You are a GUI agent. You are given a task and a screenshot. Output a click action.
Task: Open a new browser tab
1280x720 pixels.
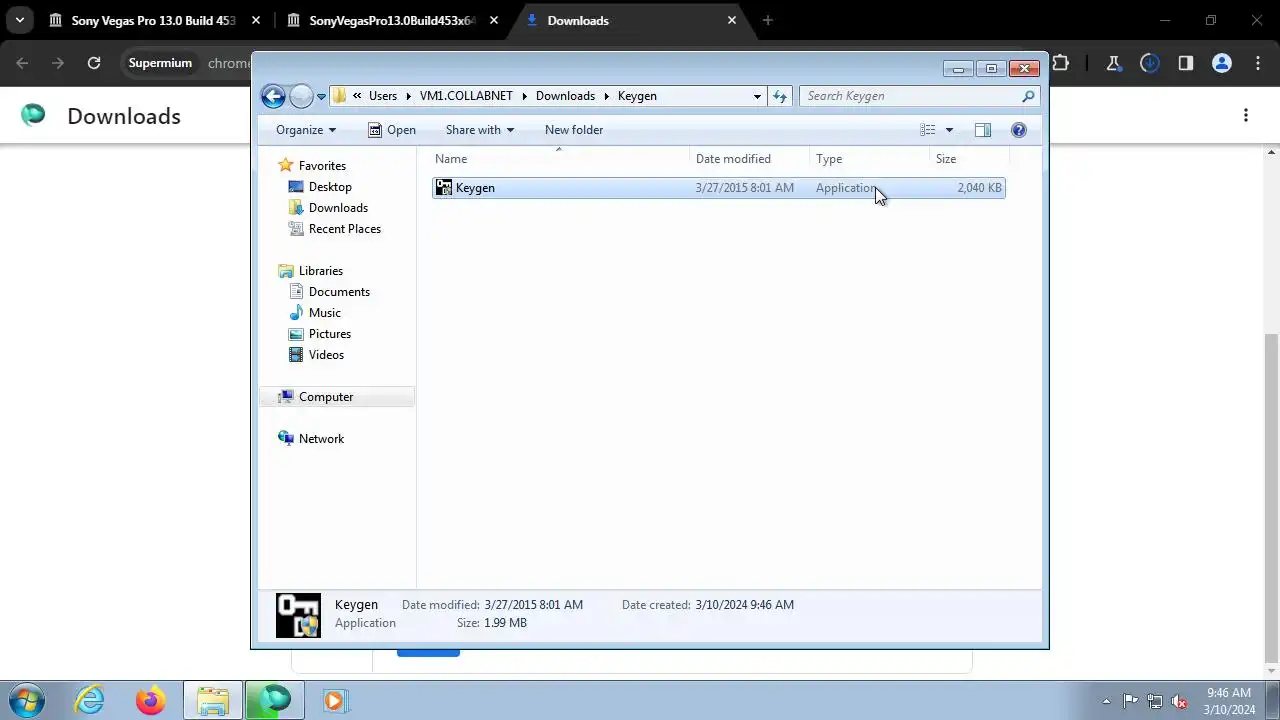pyautogui.click(x=768, y=20)
